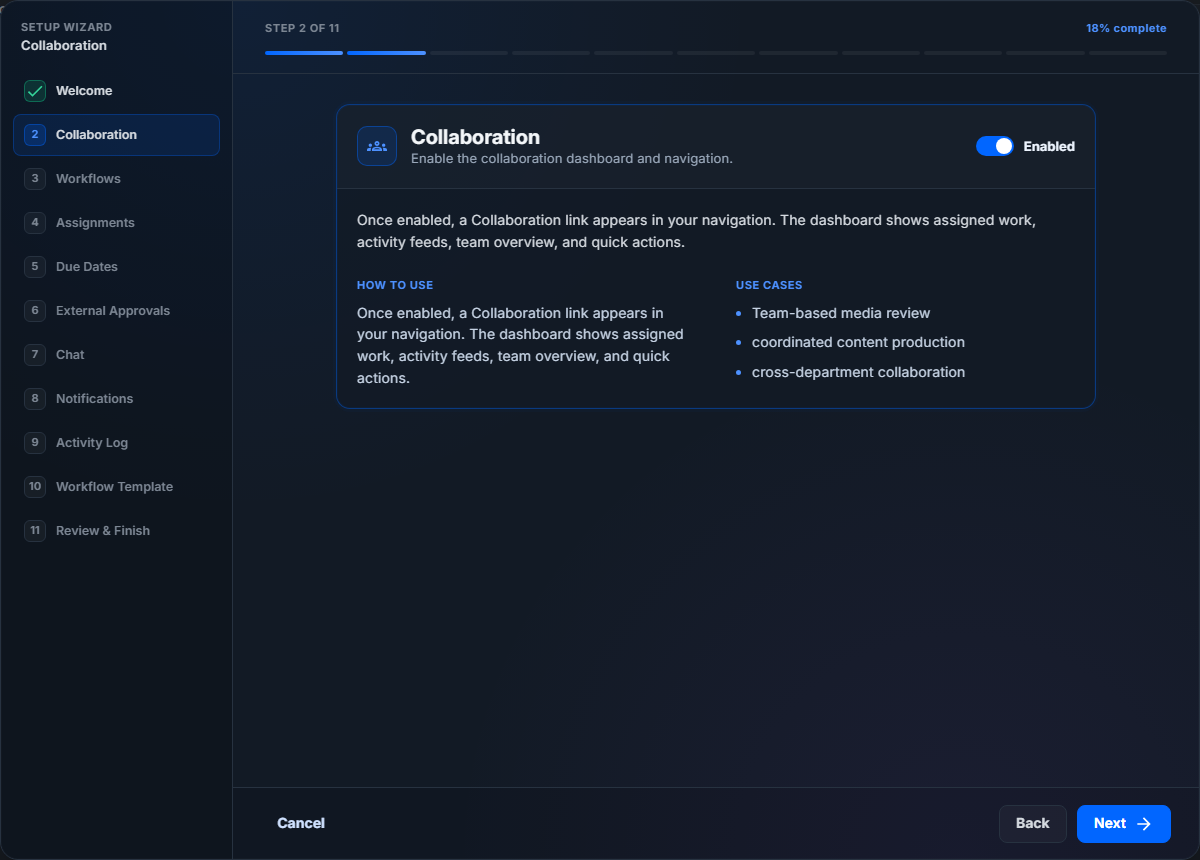Click step number 8 badge for Notifications
1200x860 pixels.
tap(35, 399)
